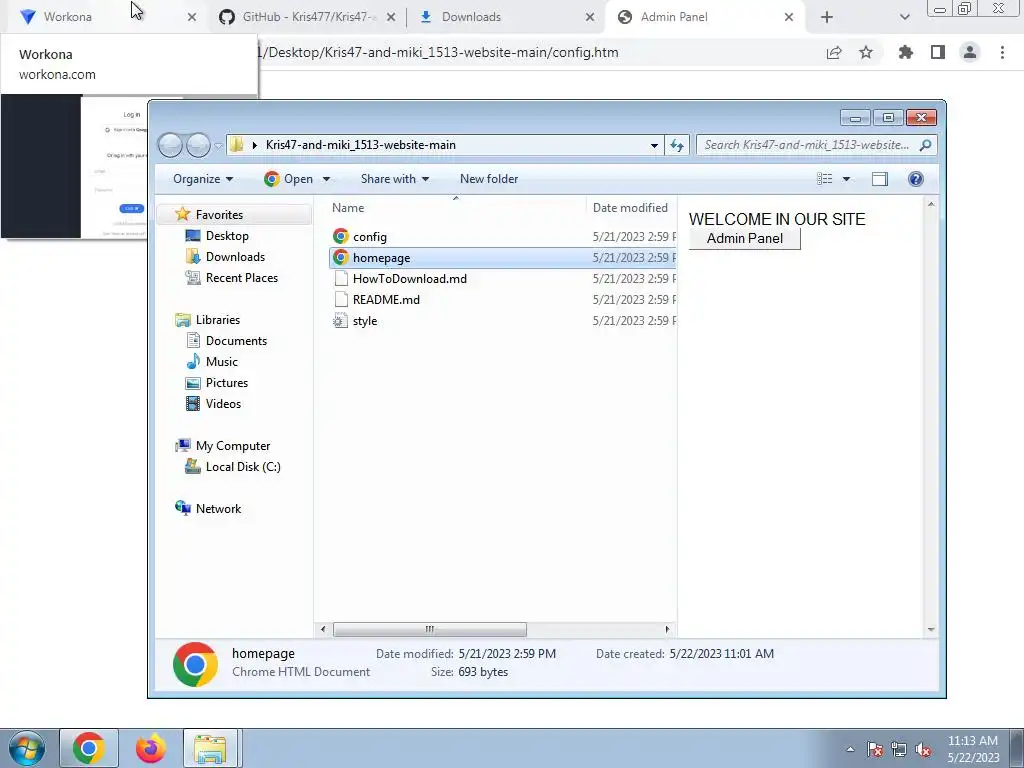Click the share page icon in Chrome
Image resolution: width=1024 pixels, height=768 pixels.
[834, 52]
